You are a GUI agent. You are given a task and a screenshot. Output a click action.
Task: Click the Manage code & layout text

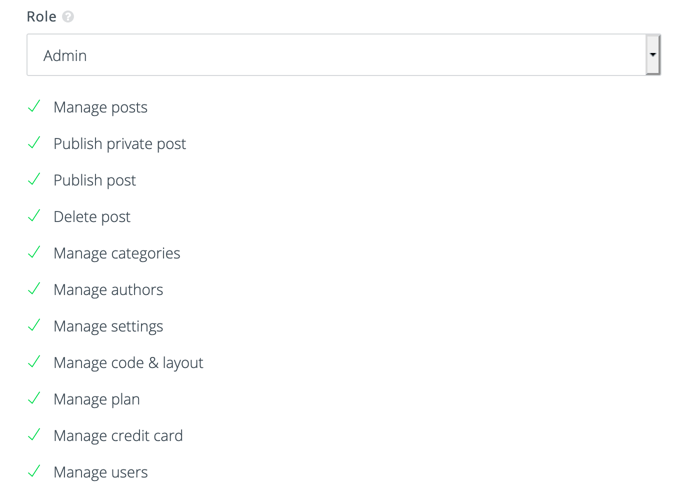(128, 363)
